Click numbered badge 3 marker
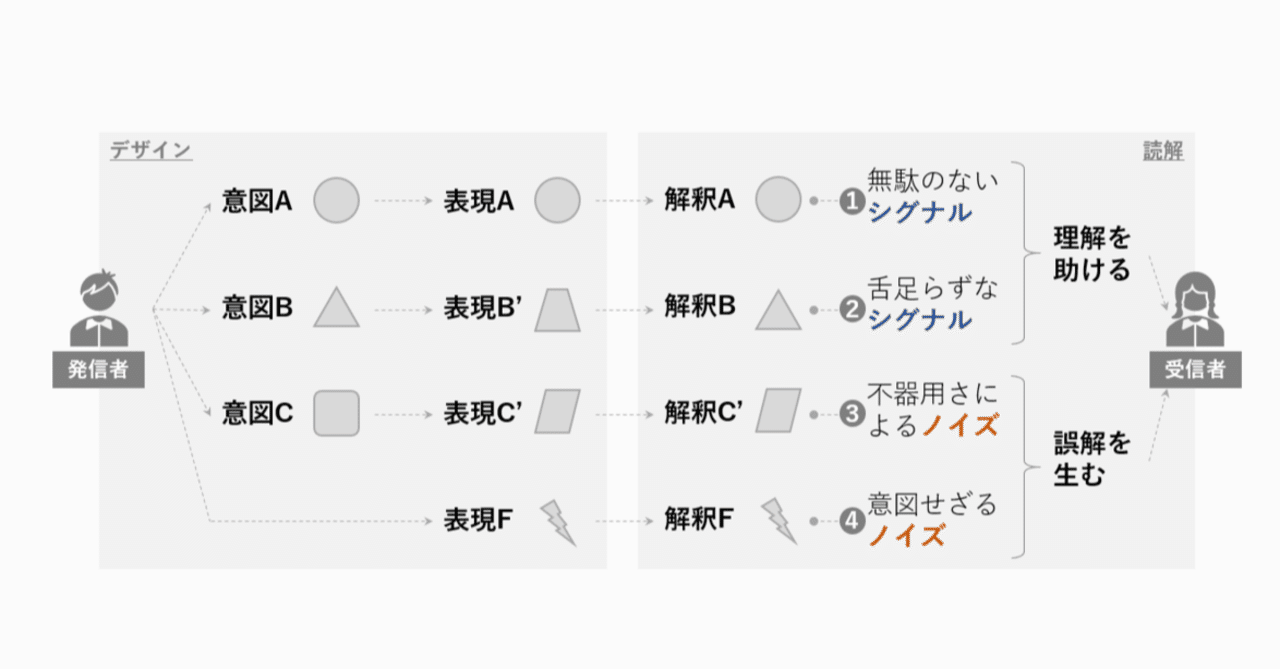The height and width of the screenshot is (669, 1280). pos(851,414)
